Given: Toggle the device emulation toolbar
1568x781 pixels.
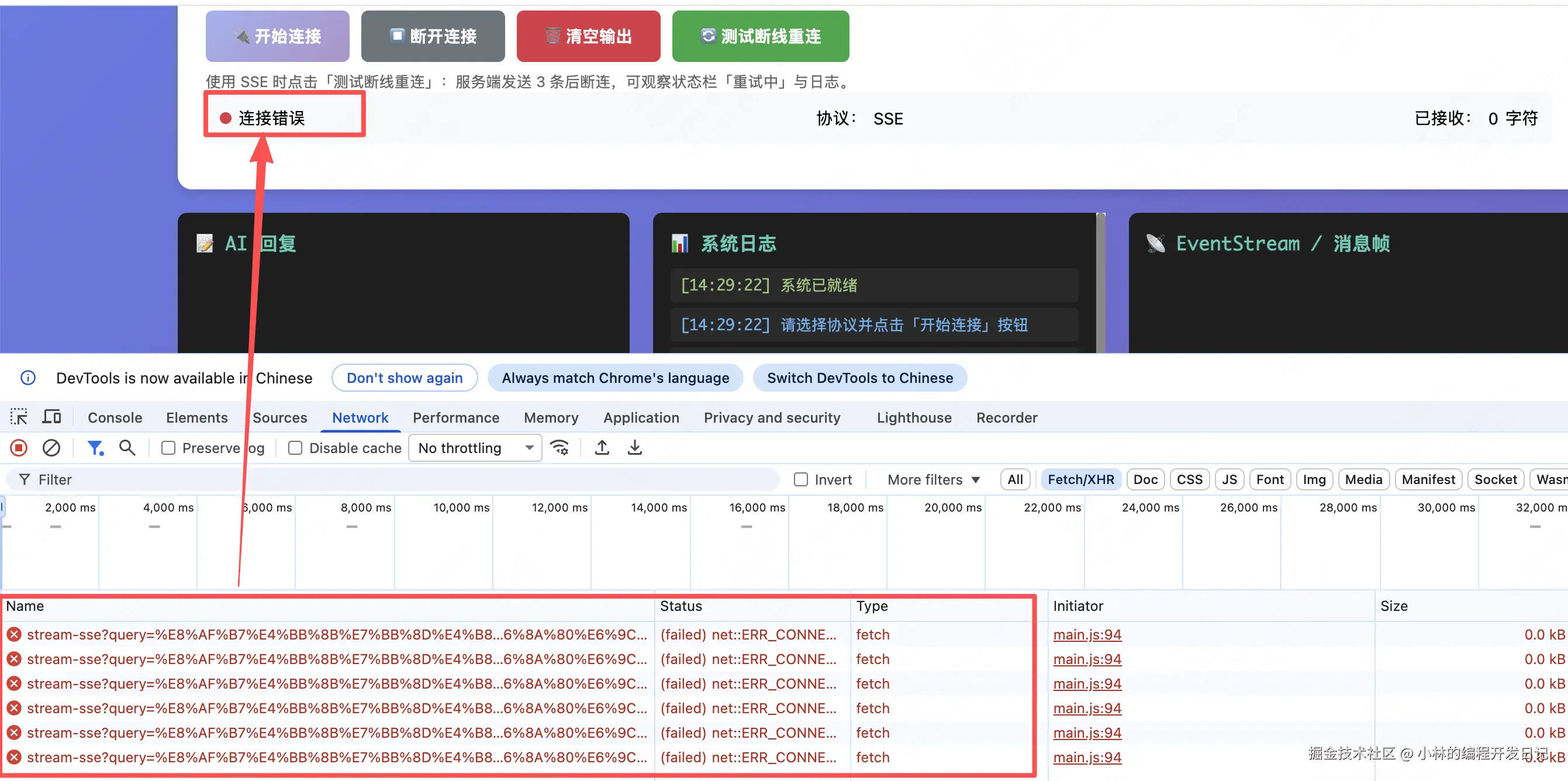Looking at the screenshot, I should tap(51, 417).
